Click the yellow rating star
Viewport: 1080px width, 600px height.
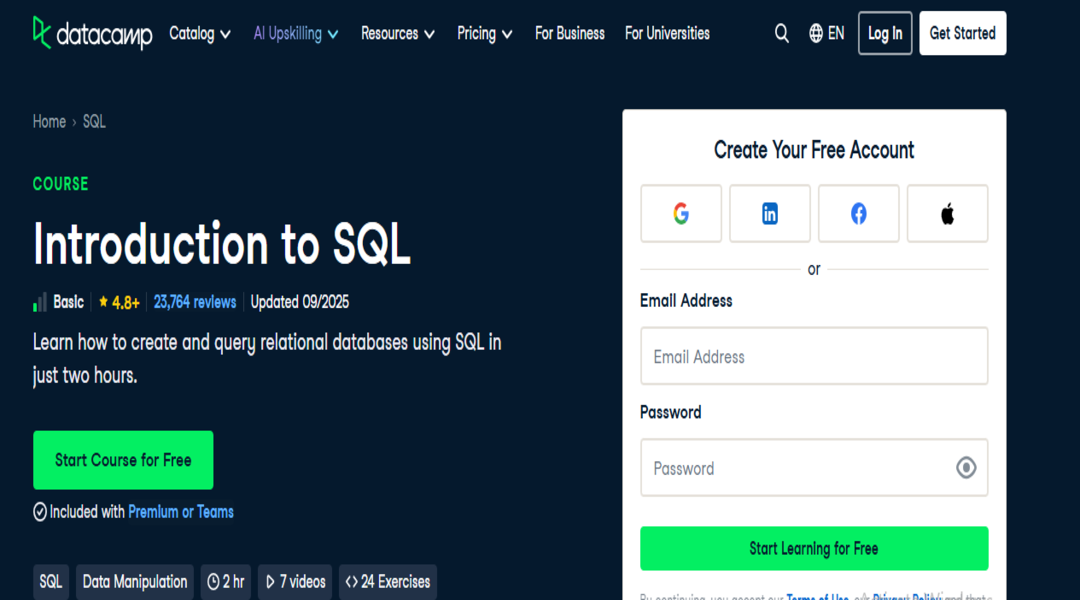coord(103,301)
